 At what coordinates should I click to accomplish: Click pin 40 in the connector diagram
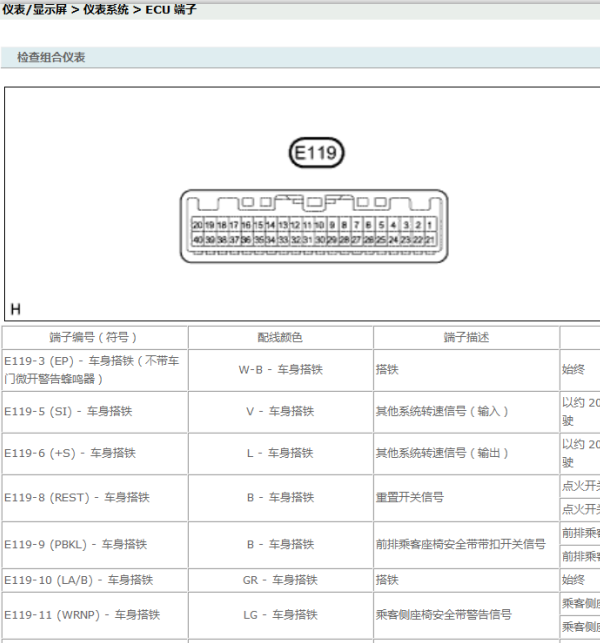click(x=198, y=240)
